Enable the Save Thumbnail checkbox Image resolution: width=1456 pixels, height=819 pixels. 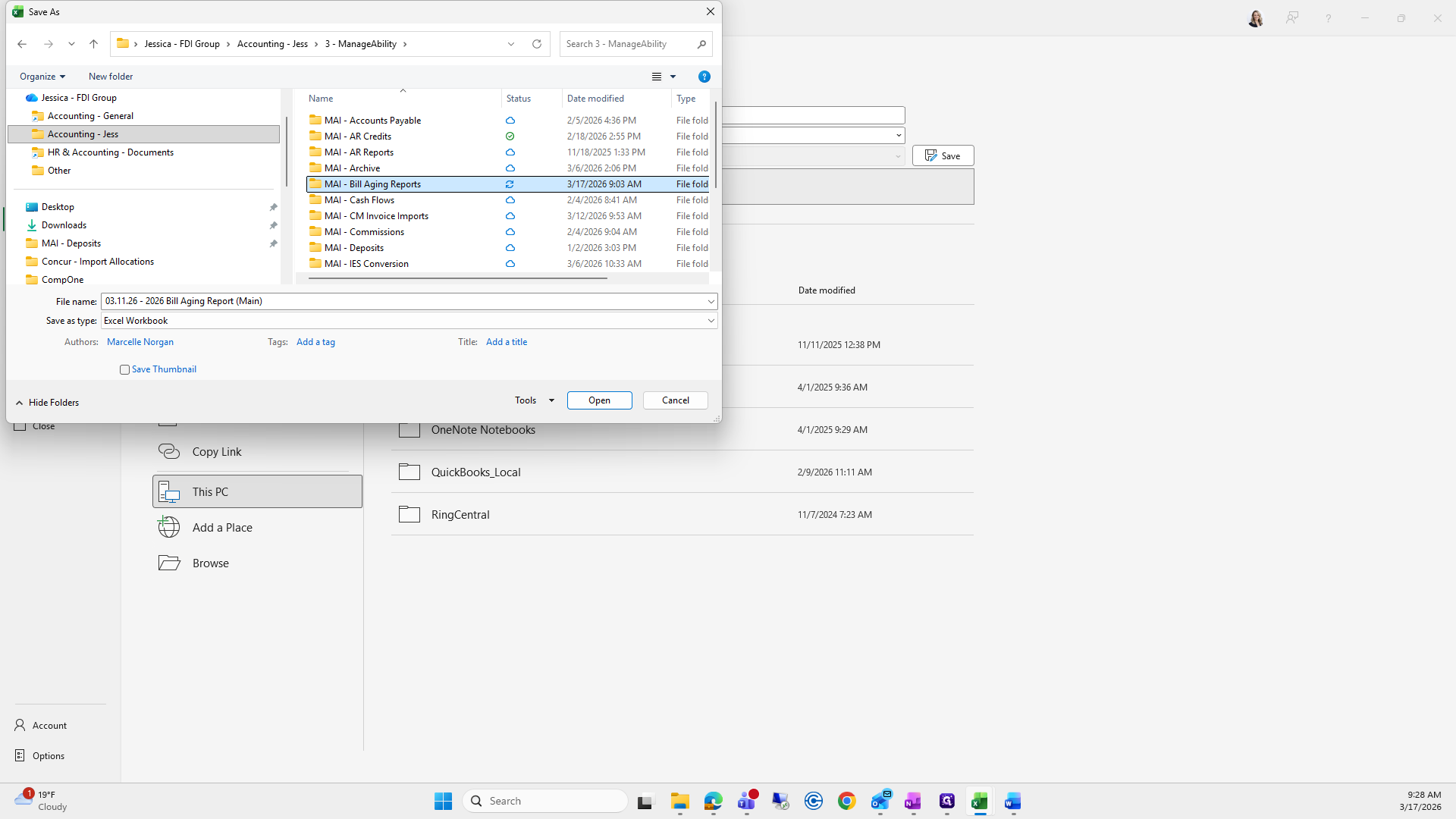(x=124, y=369)
